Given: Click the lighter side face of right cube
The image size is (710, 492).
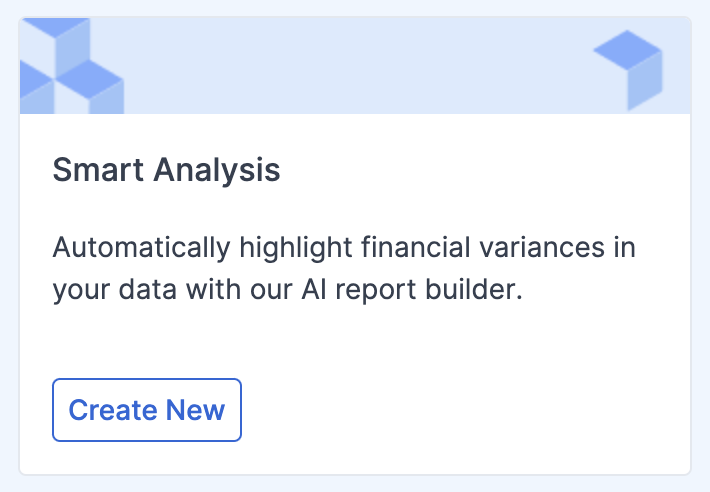Looking at the screenshot, I should (645, 81).
